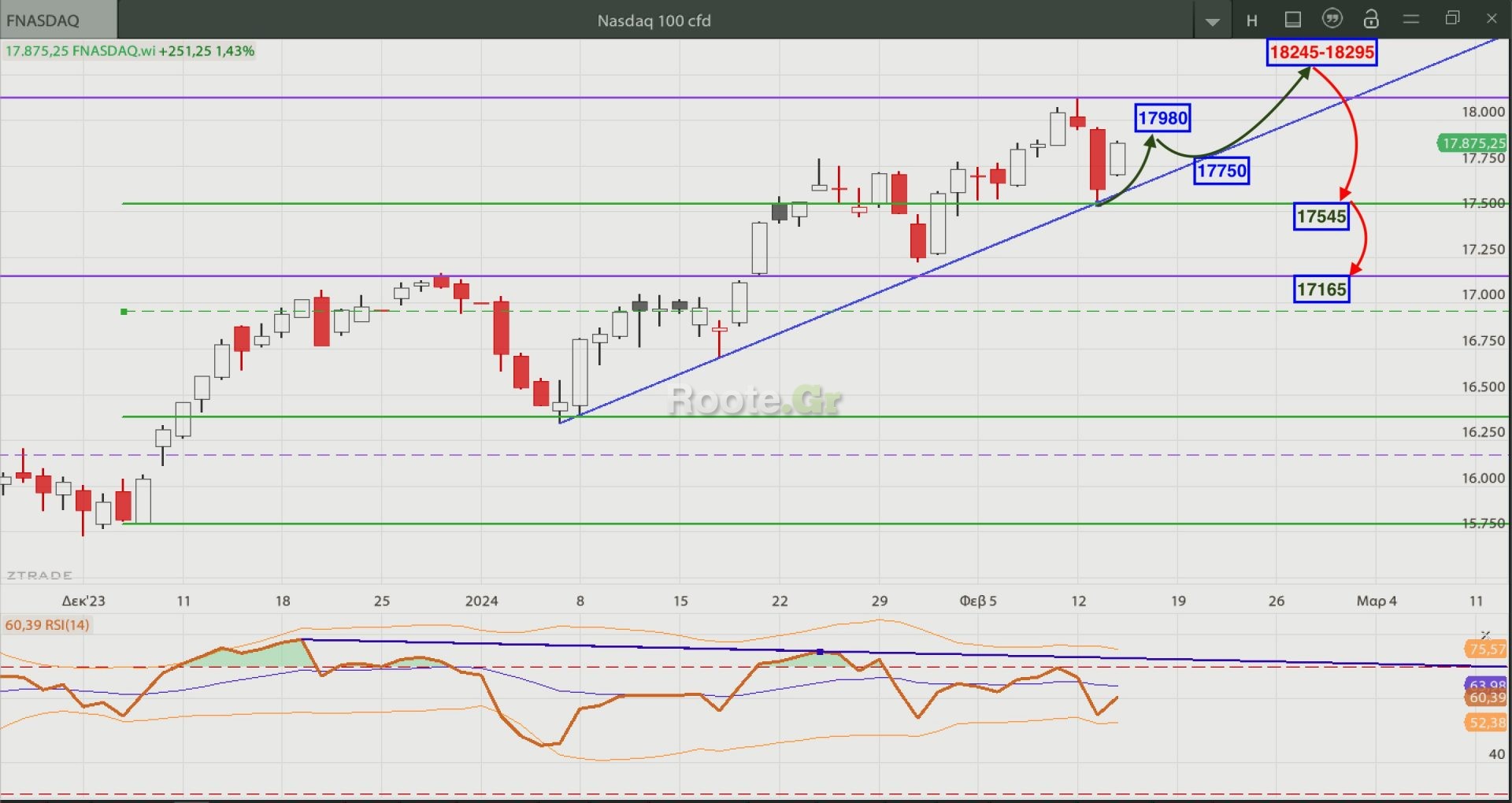Select the 17545 price annotation box
Viewport: 1512px width, 803px height.
1321,216
